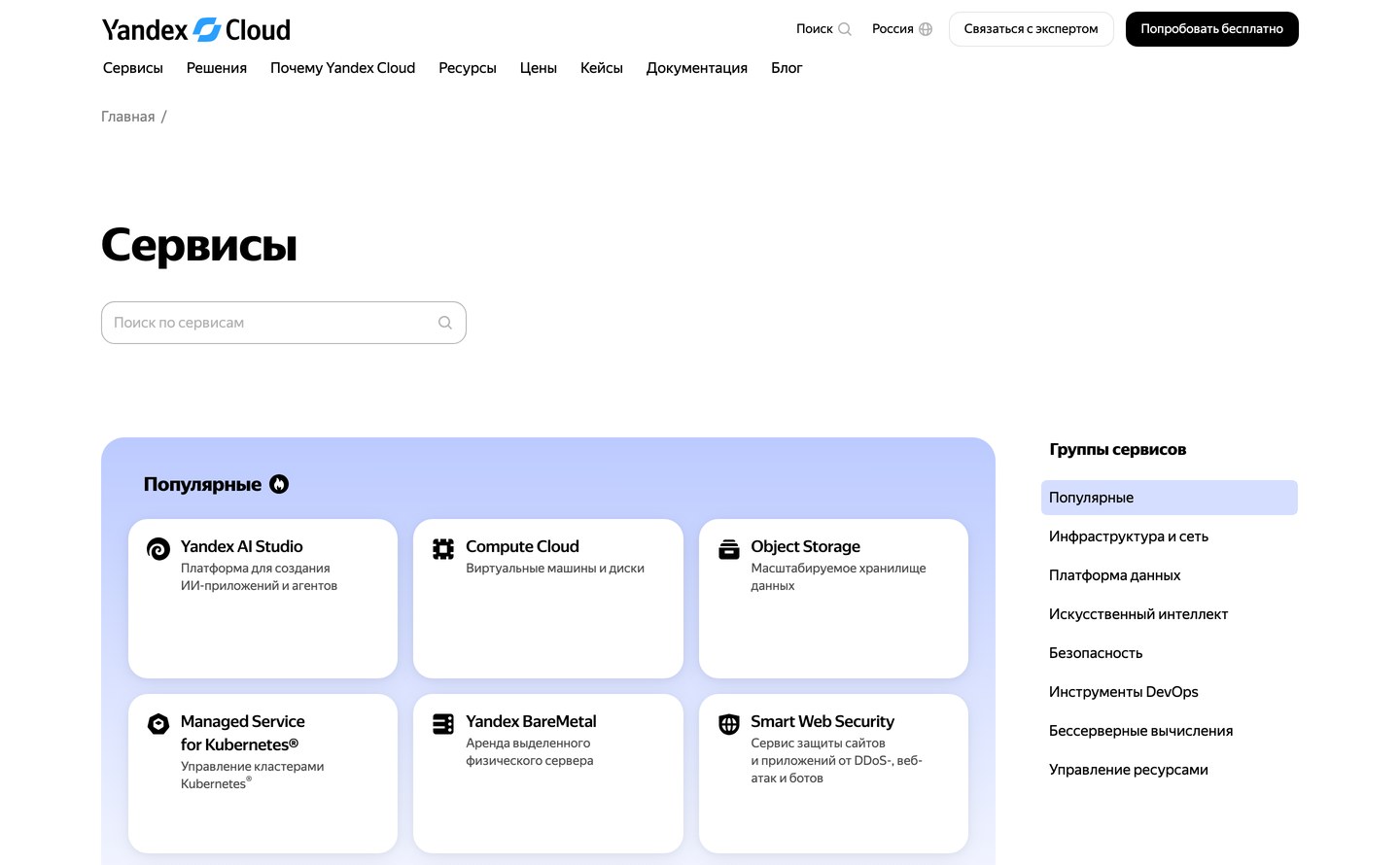This screenshot has height=865, width=1400.
Task: Select Популярные in service groups
Action: pos(1170,498)
